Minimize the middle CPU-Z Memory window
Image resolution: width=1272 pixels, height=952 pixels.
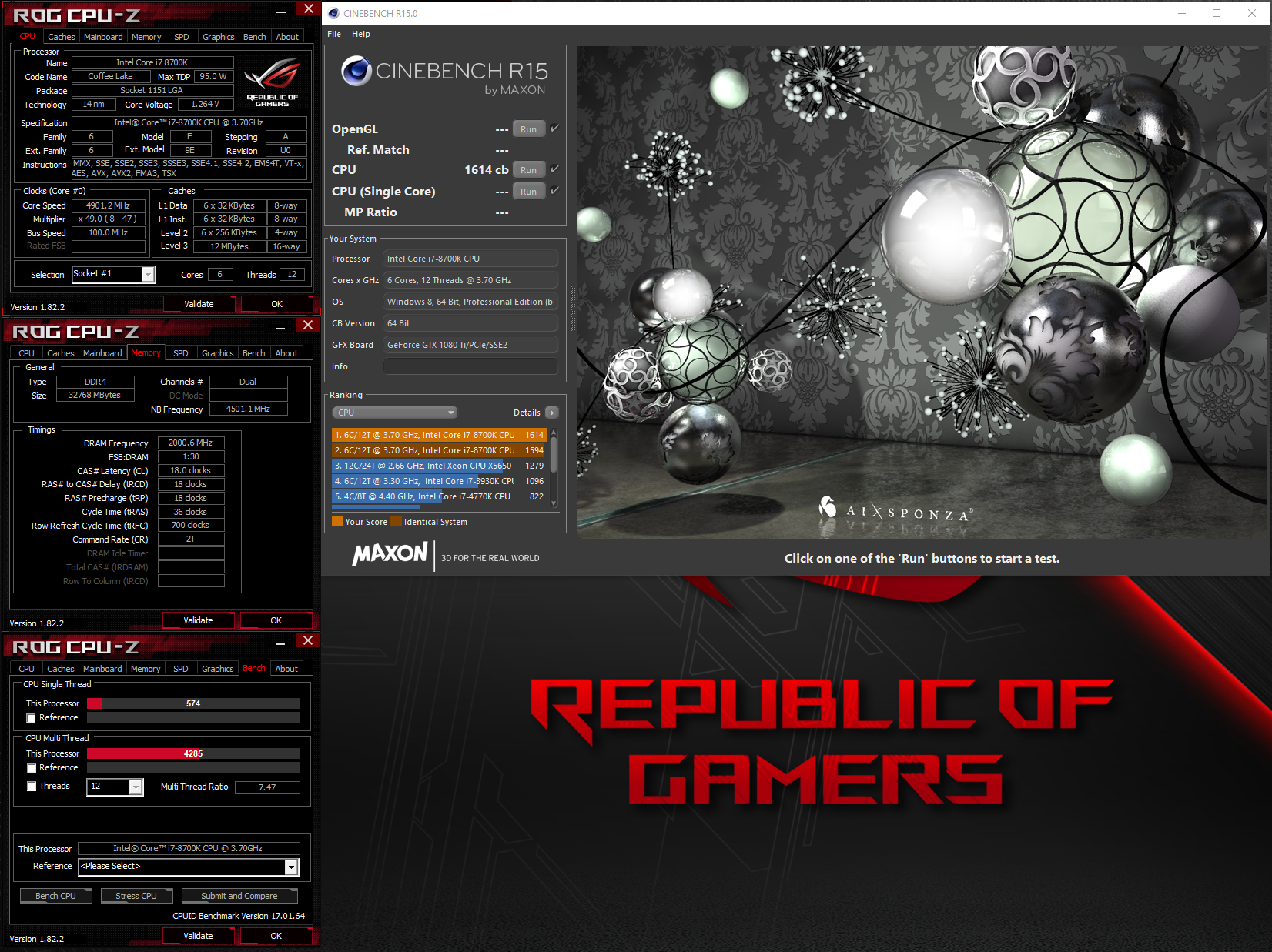[280, 327]
